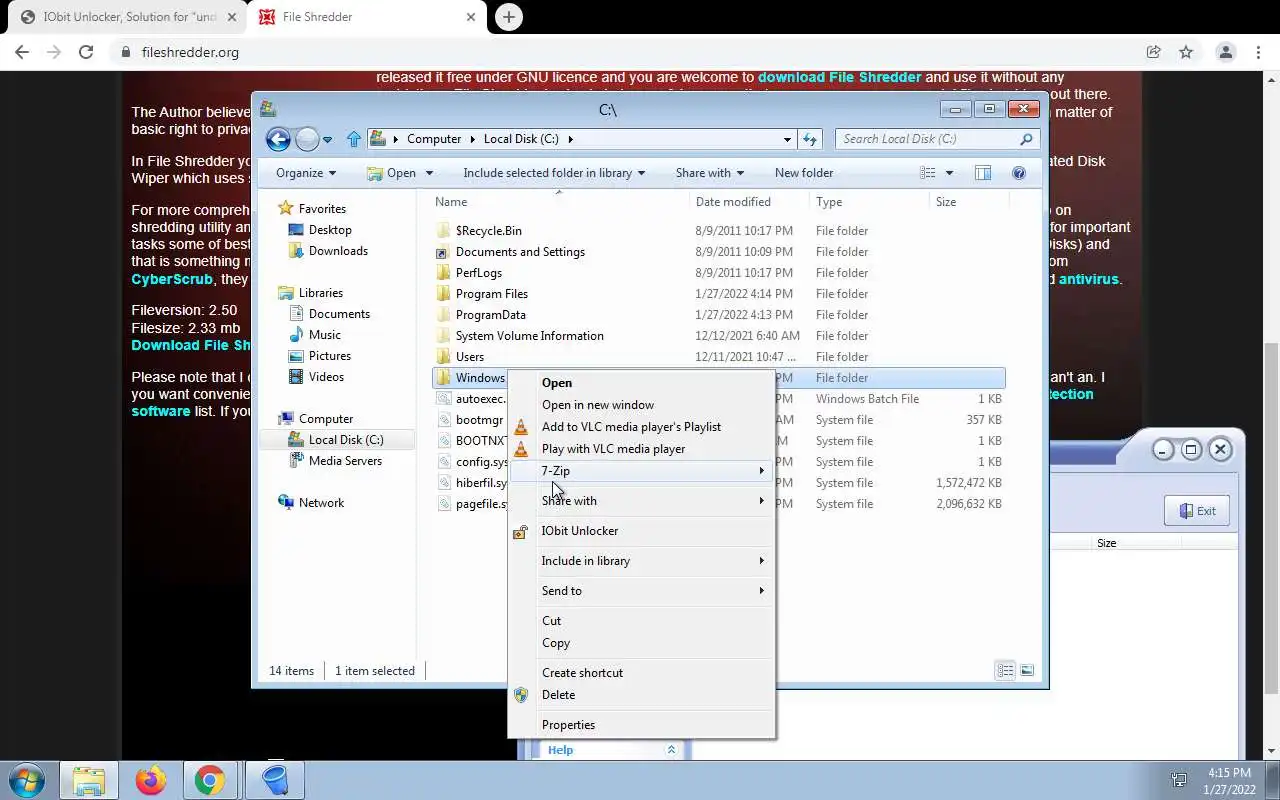Toggle the preview pane icon

[x=983, y=173]
